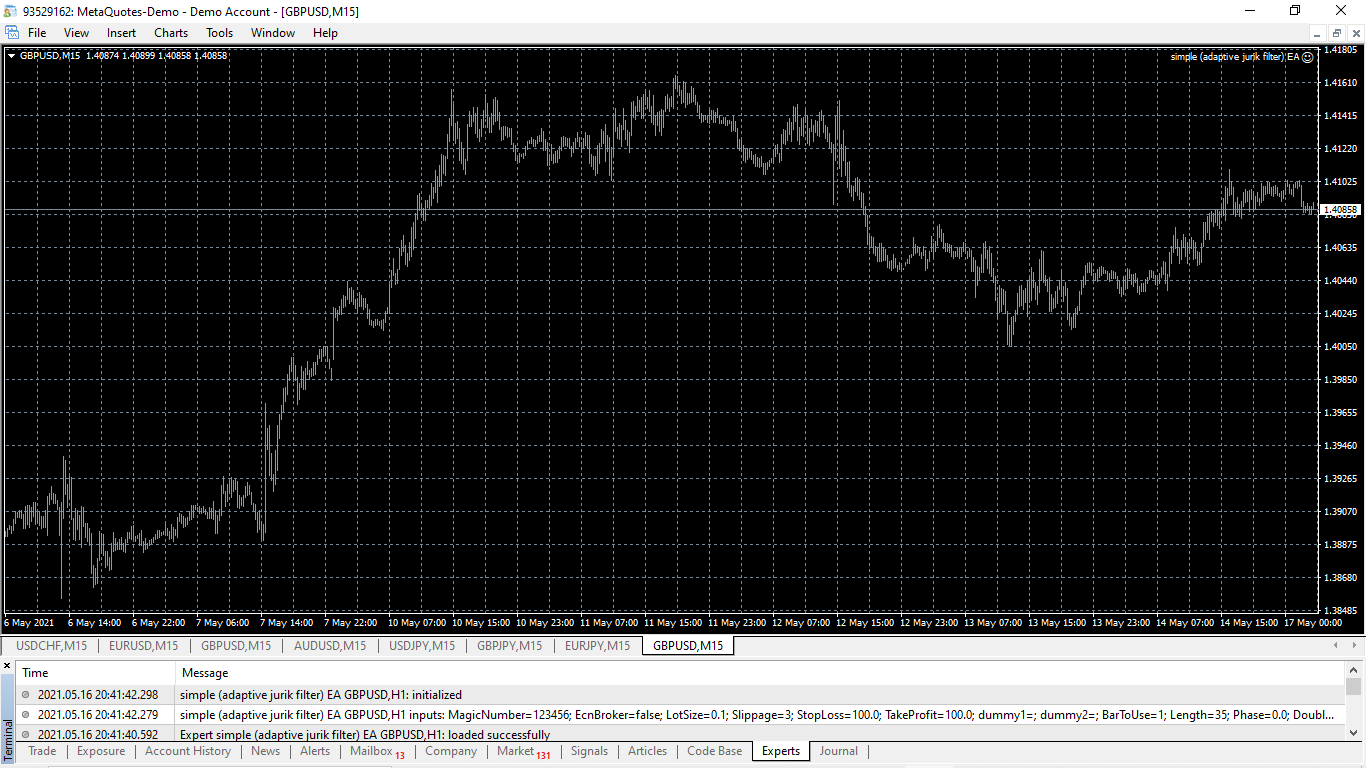
Task: Click the bullet icon of the 20:41:42.298 log entry
Action: click(25, 694)
